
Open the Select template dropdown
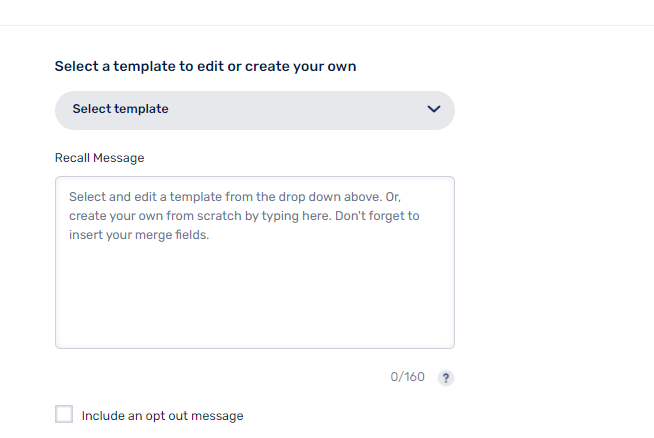click(x=254, y=110)
